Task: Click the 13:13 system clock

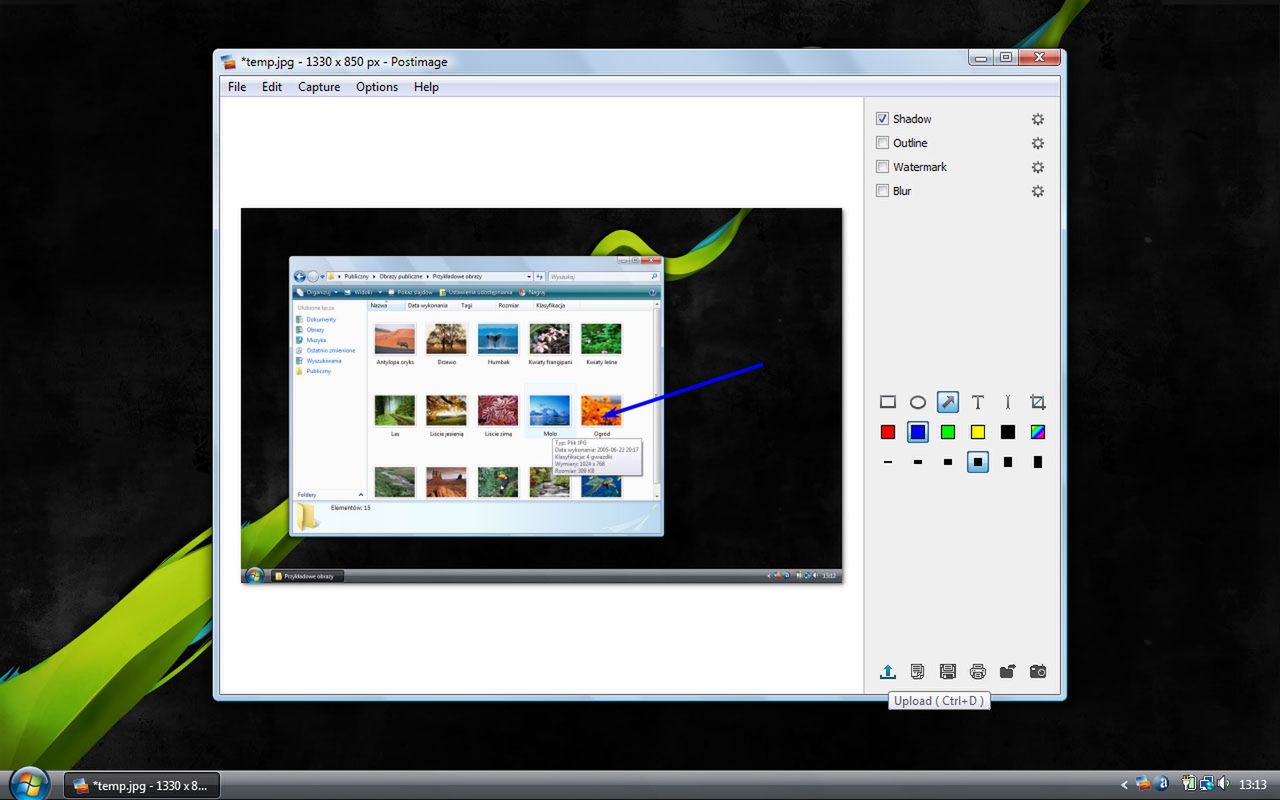Action: pyautogui.click(x=1253, y=785)
